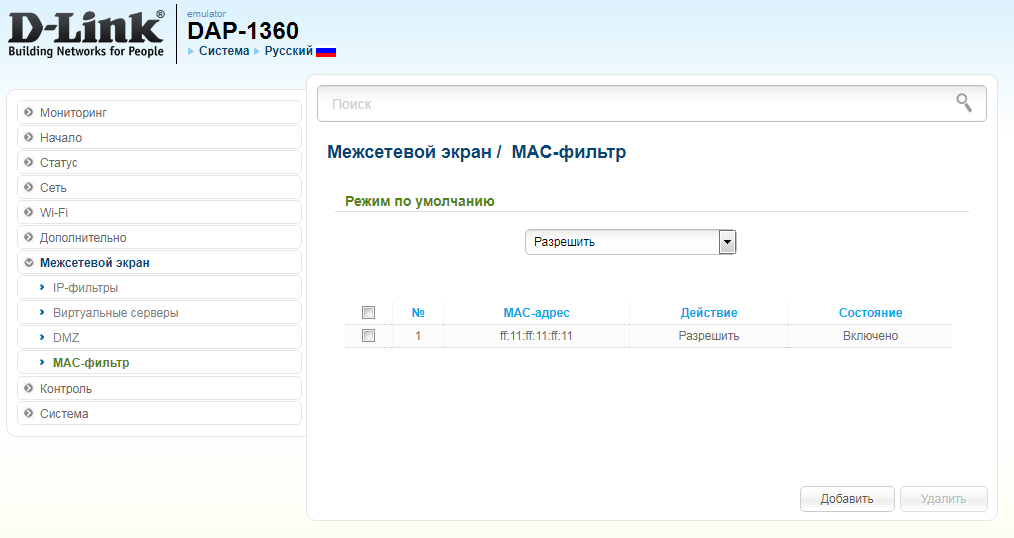The height and width of the screenshot is (538, 1014).
Task: Expand the Система sidebar section
Action: pos(159,413)
